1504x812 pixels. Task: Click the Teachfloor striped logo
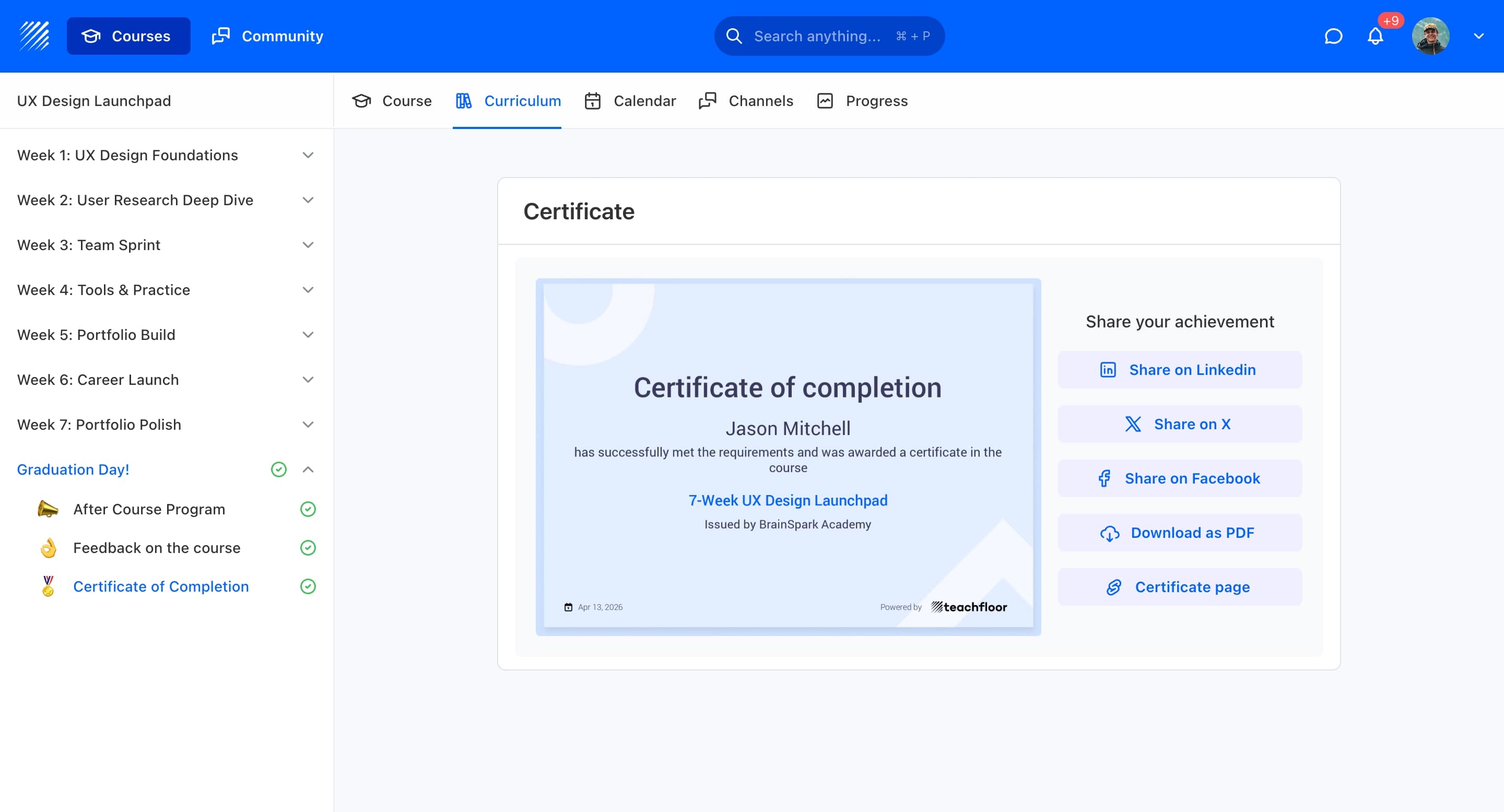click(x=34, y=36)
